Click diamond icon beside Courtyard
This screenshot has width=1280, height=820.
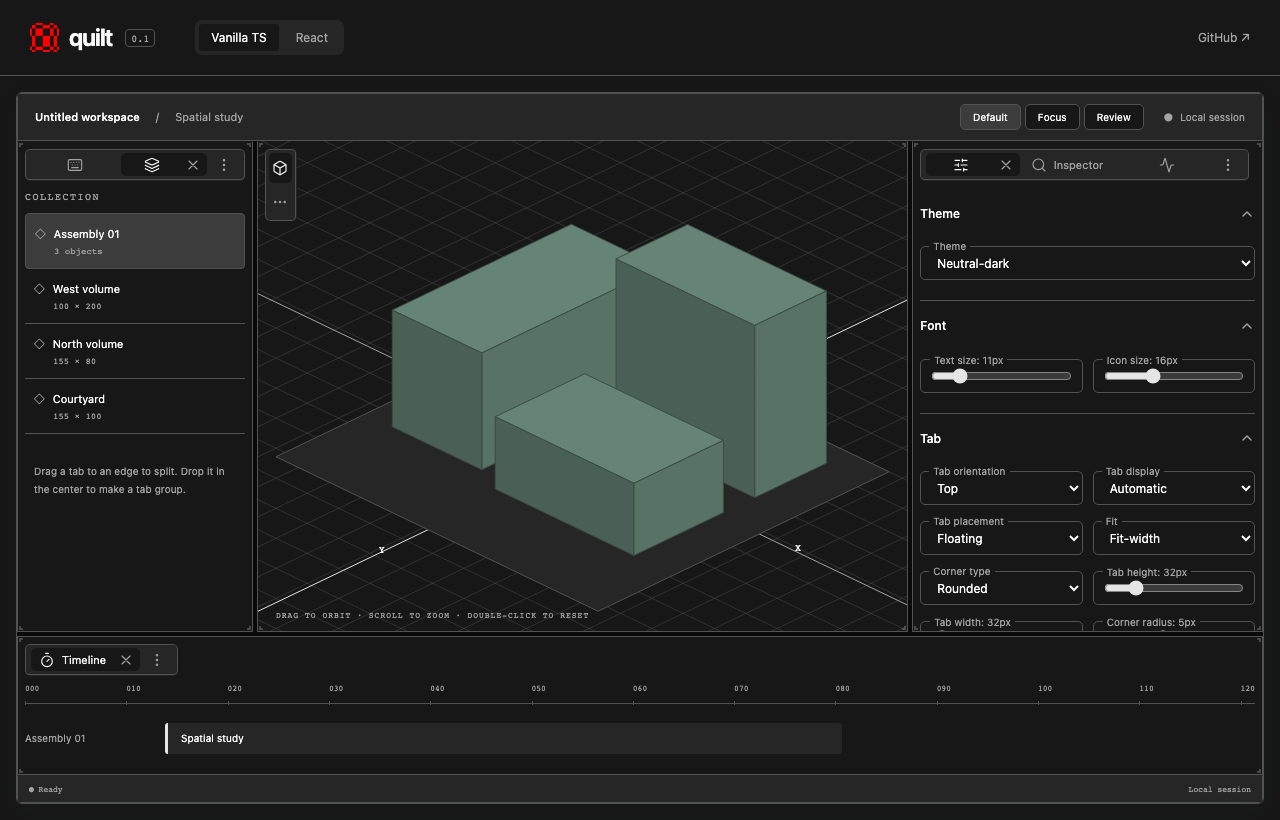point(40,399)
